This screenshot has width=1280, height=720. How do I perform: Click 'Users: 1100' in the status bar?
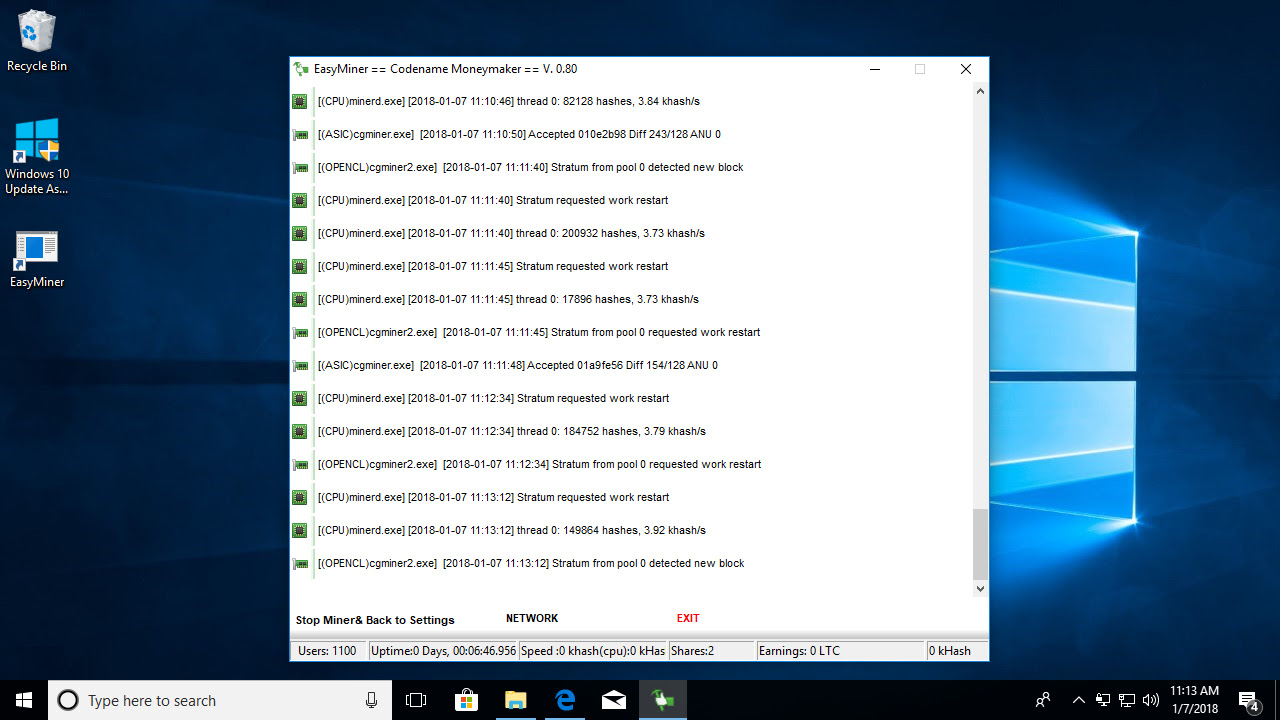(x=328, y=651)
